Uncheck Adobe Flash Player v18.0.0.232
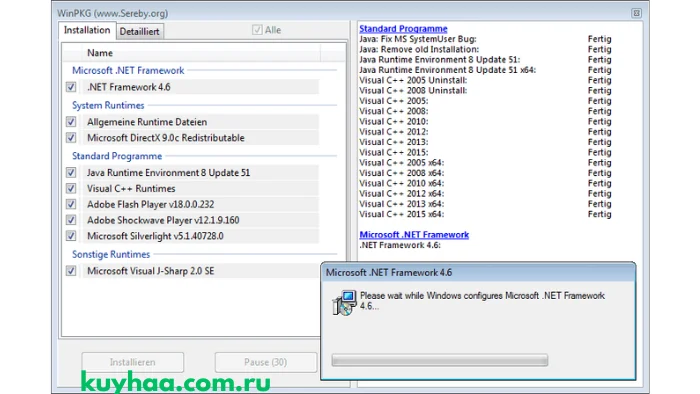This screenshot has height=394, width=700. (71, 204)
